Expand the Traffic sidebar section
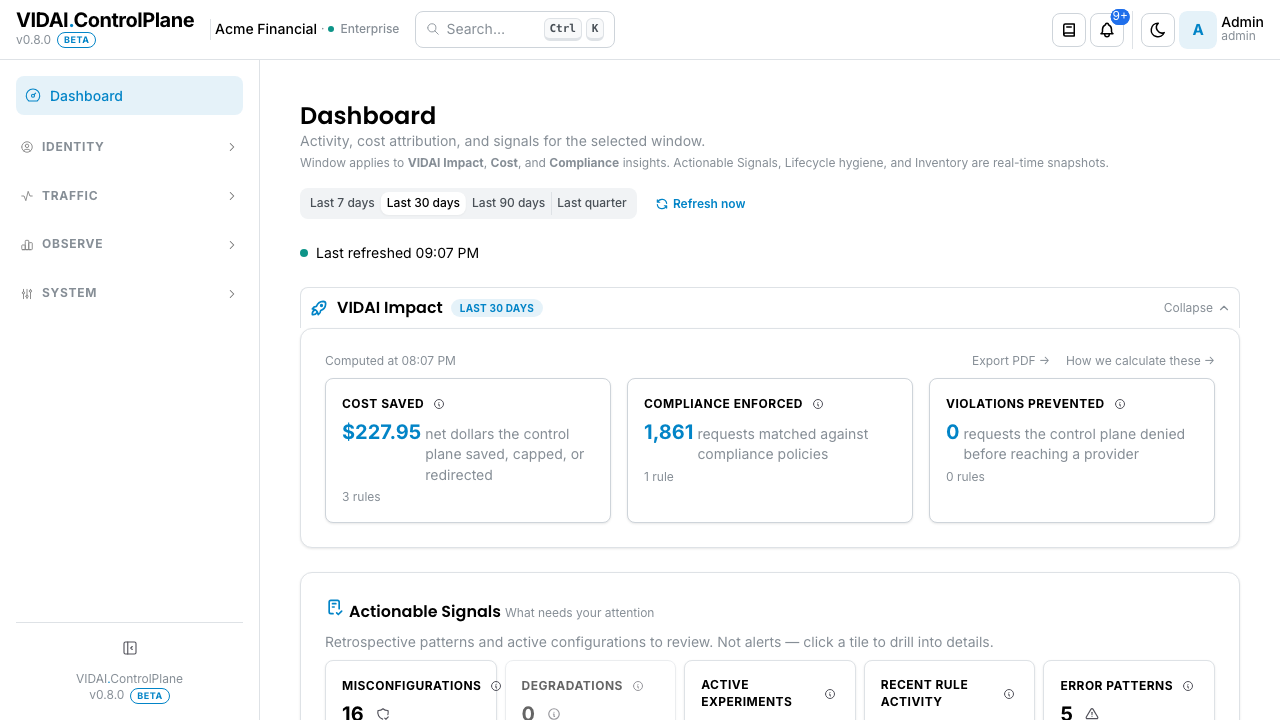Image resolution: width=1280 pixels, height=720 pixels. 129,196
